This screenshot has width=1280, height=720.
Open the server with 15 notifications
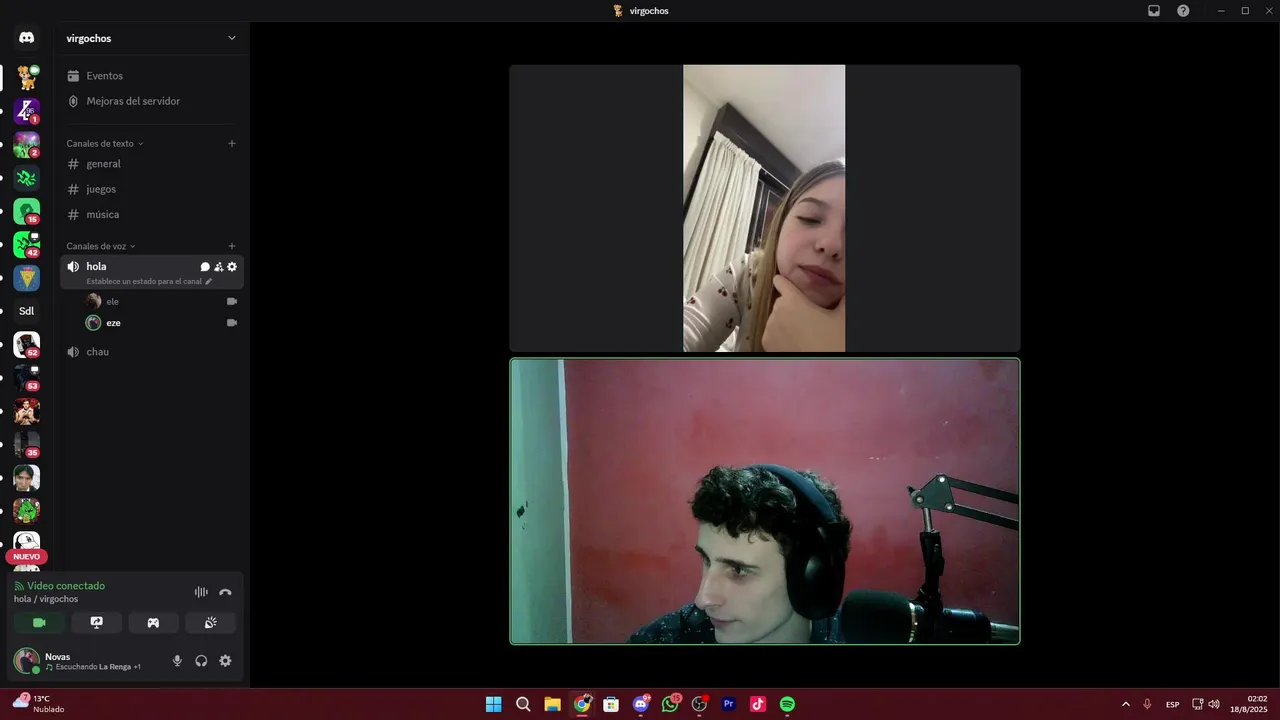[x=27, y=211]
